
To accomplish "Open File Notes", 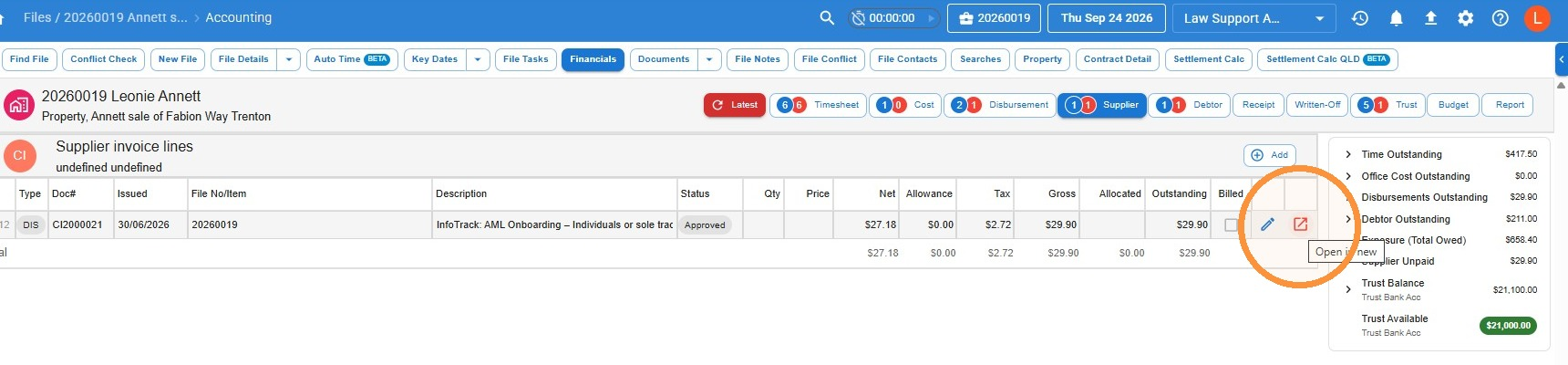I will 758,59.
